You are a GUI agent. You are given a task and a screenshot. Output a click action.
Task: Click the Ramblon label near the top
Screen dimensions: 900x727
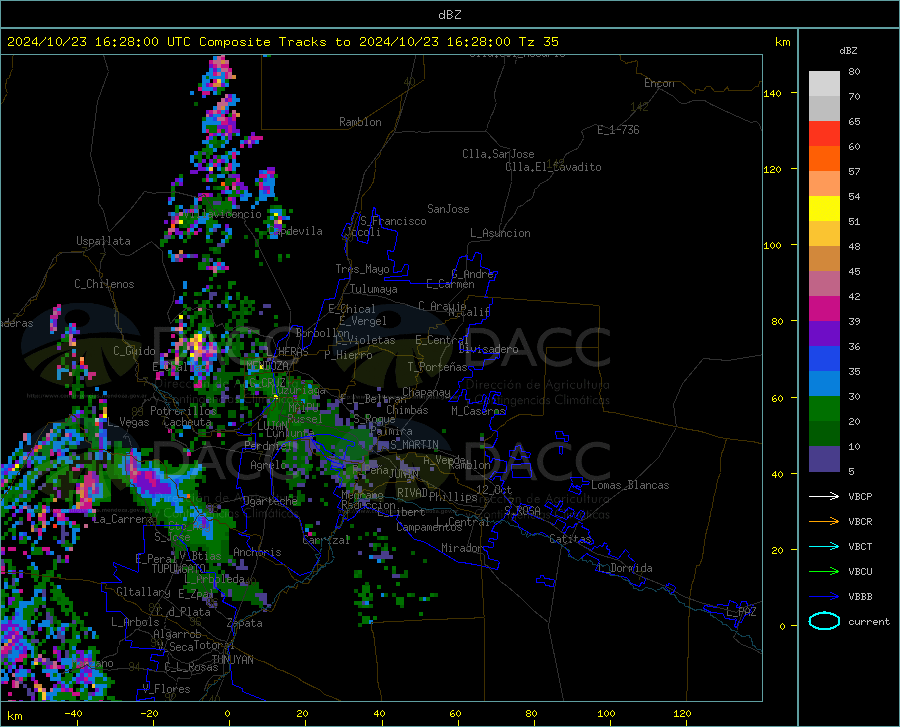pos(360,122)
